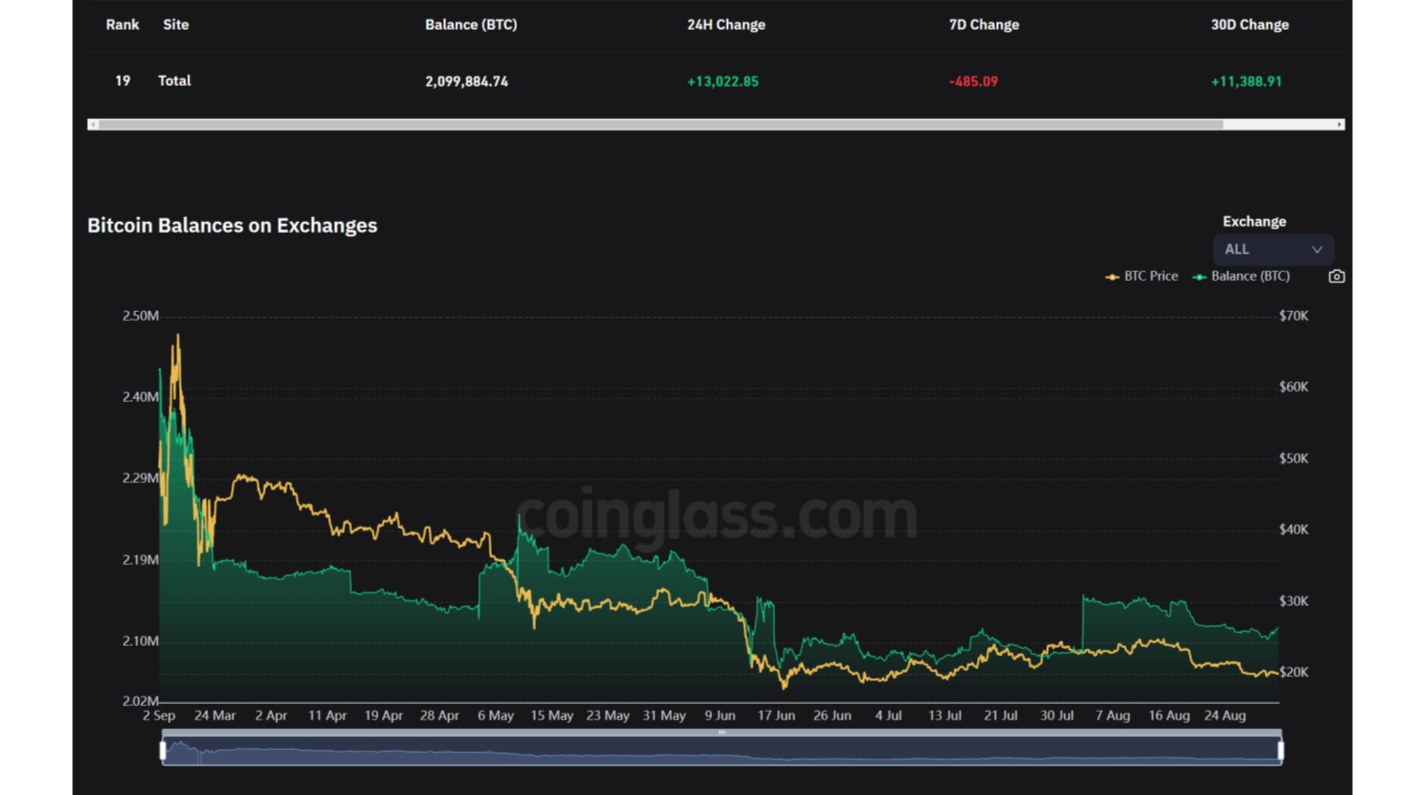Click the 30D Change column header
The height and width of the screenshot is (795, 1417).
pos(1249,24)
